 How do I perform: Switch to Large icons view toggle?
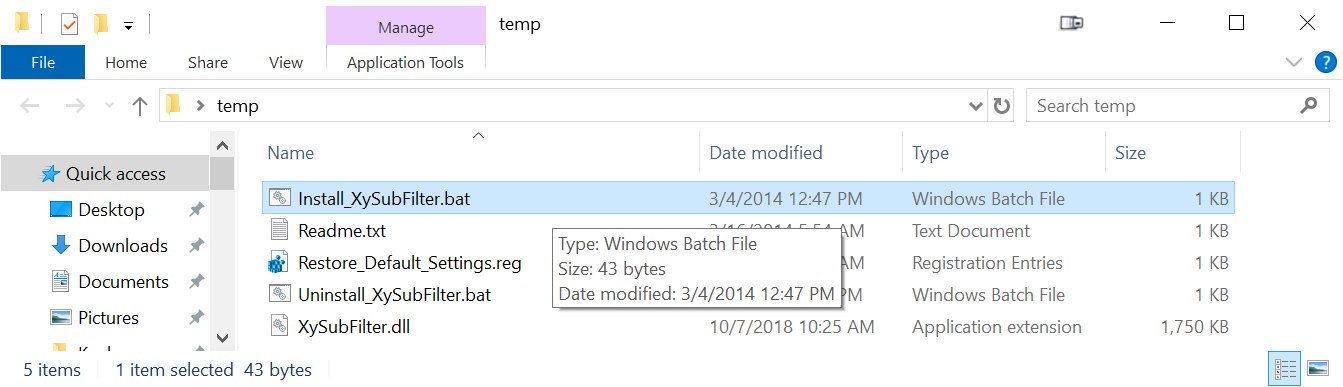1317,369
